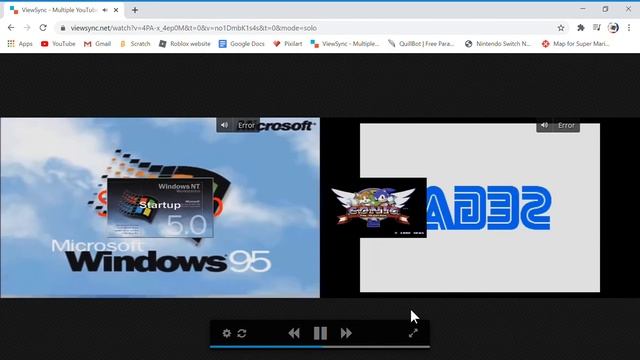This screenshot has height=360, width=640.
Task: Open the Chrome profile avatar
Action: point(613,28)
